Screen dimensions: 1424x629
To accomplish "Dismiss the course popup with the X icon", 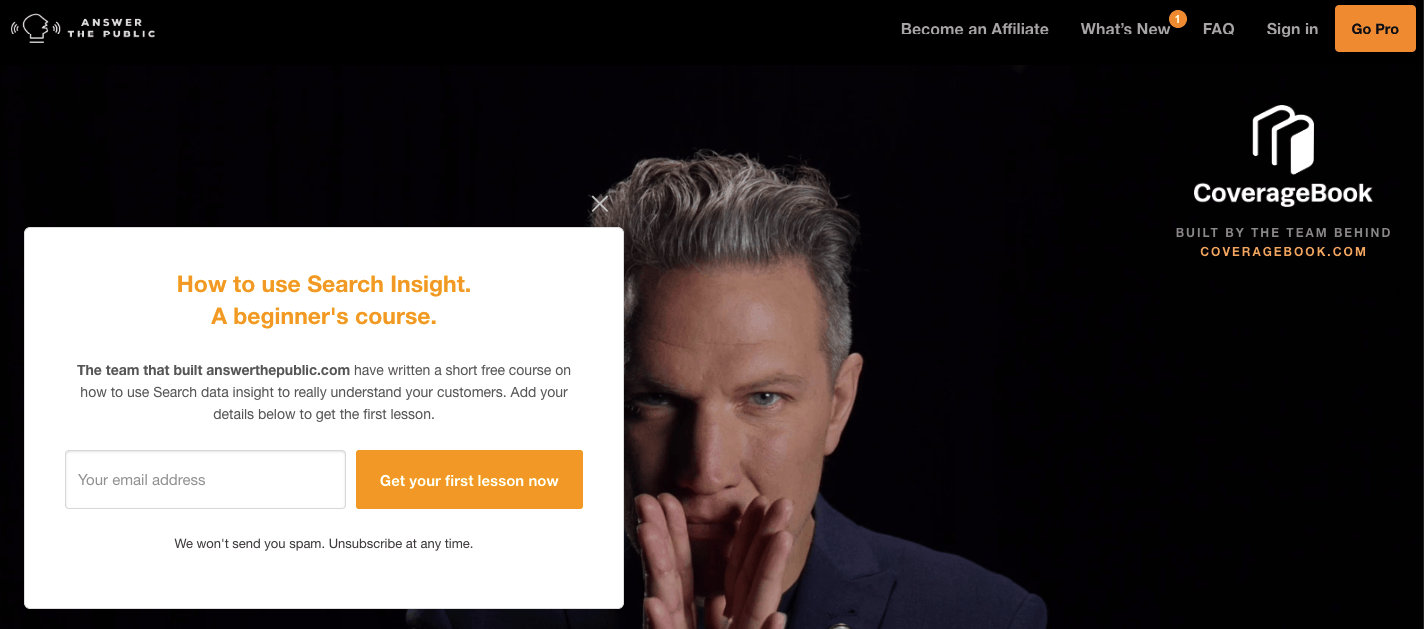I will click(x=599, y=204).
